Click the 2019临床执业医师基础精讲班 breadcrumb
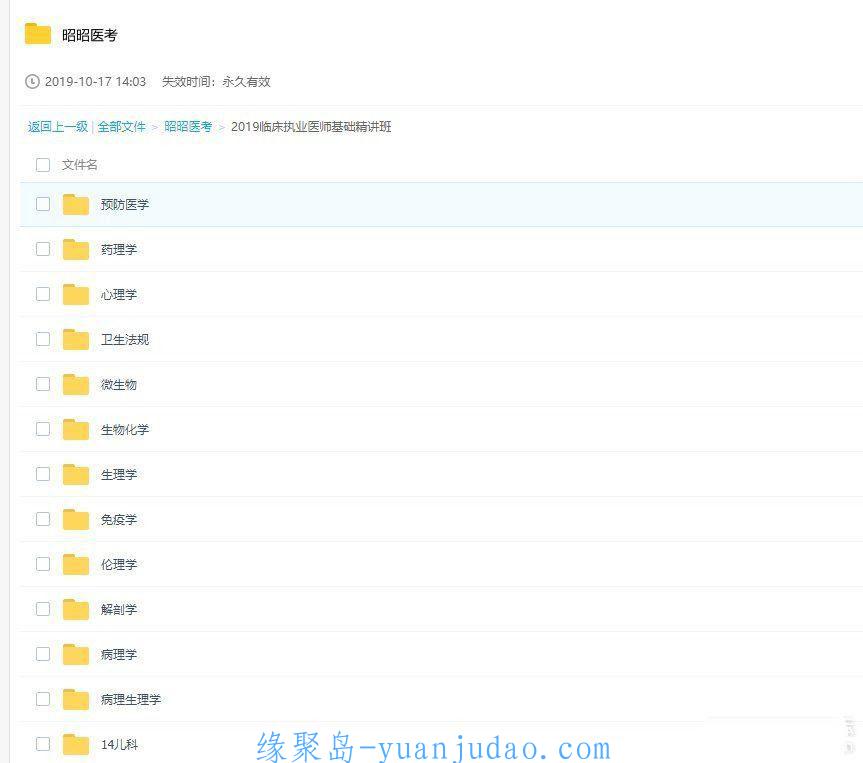Screen dimensions: 863x763 [x=311, y=127]
